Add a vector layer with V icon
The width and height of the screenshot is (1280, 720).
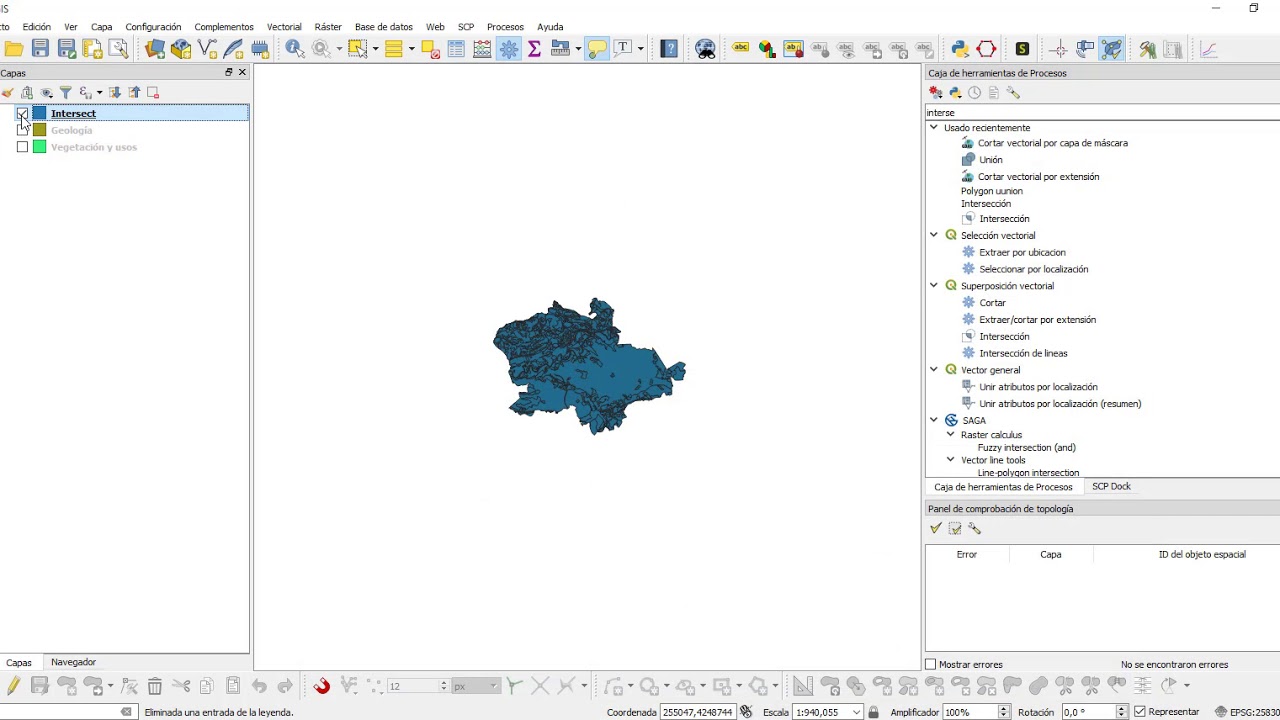click(207, 48)
